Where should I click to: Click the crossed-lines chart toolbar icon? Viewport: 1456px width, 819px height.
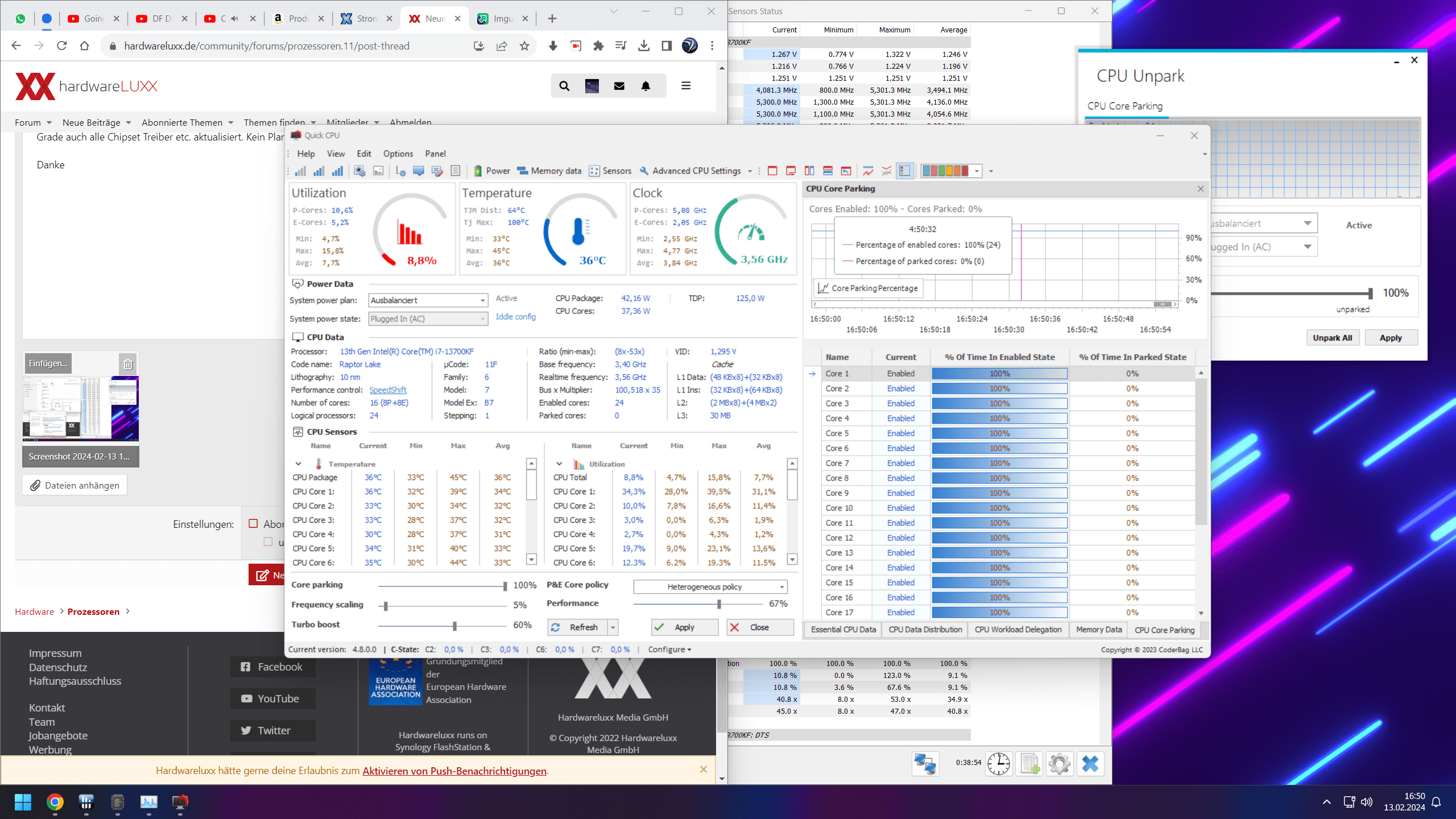click(886, 171)
